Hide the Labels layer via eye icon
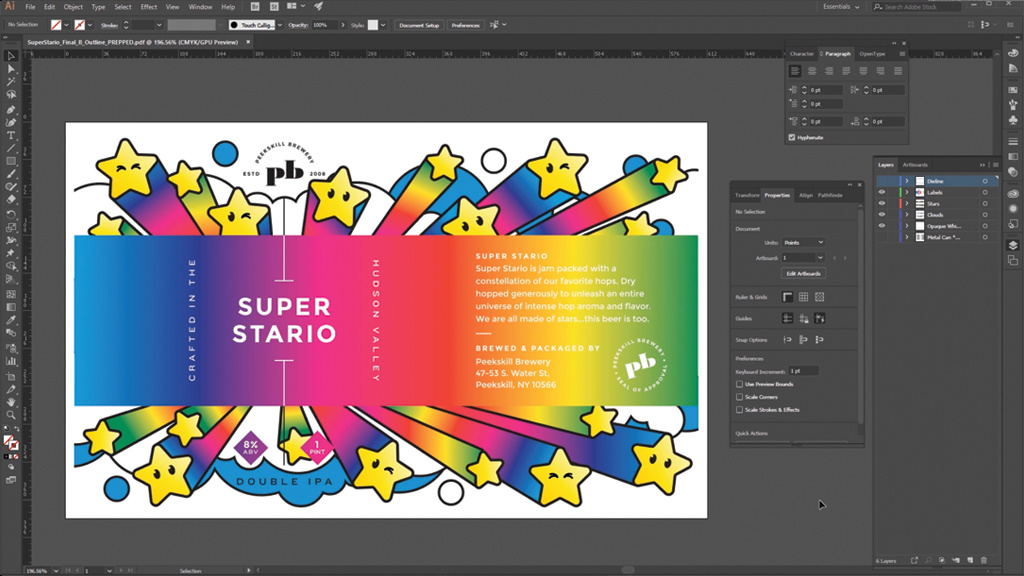This screenshot has height=576, width=1024. point(882,192)
